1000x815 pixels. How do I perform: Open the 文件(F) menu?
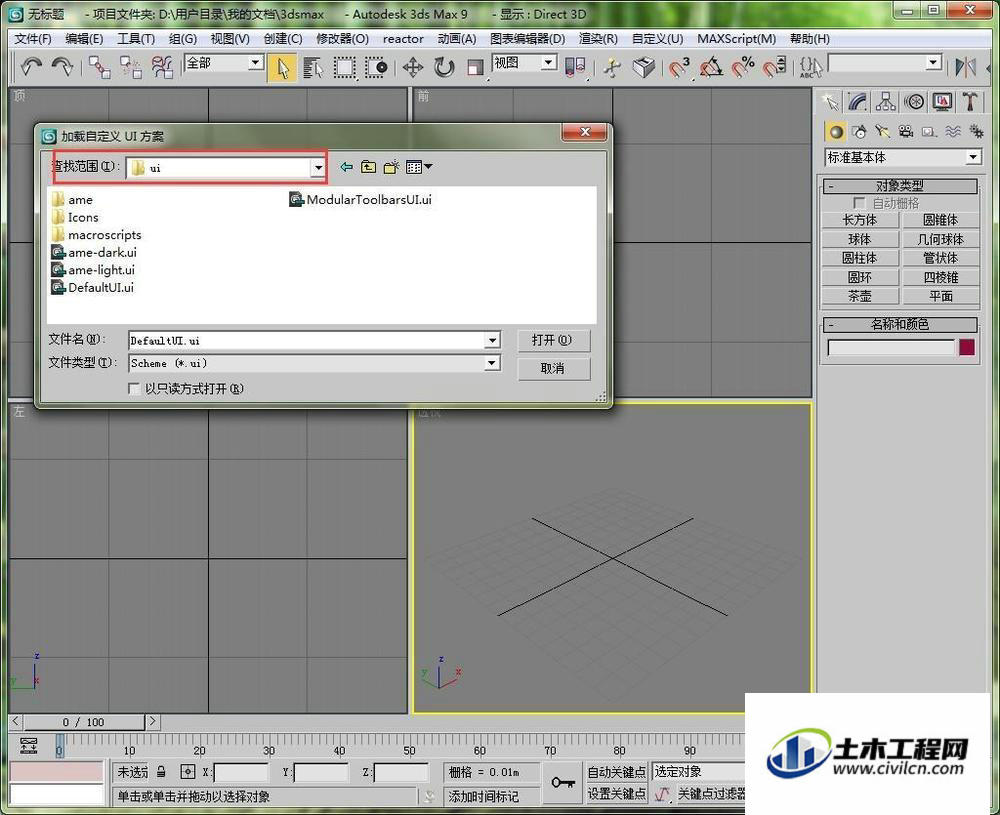click(33, 39)
